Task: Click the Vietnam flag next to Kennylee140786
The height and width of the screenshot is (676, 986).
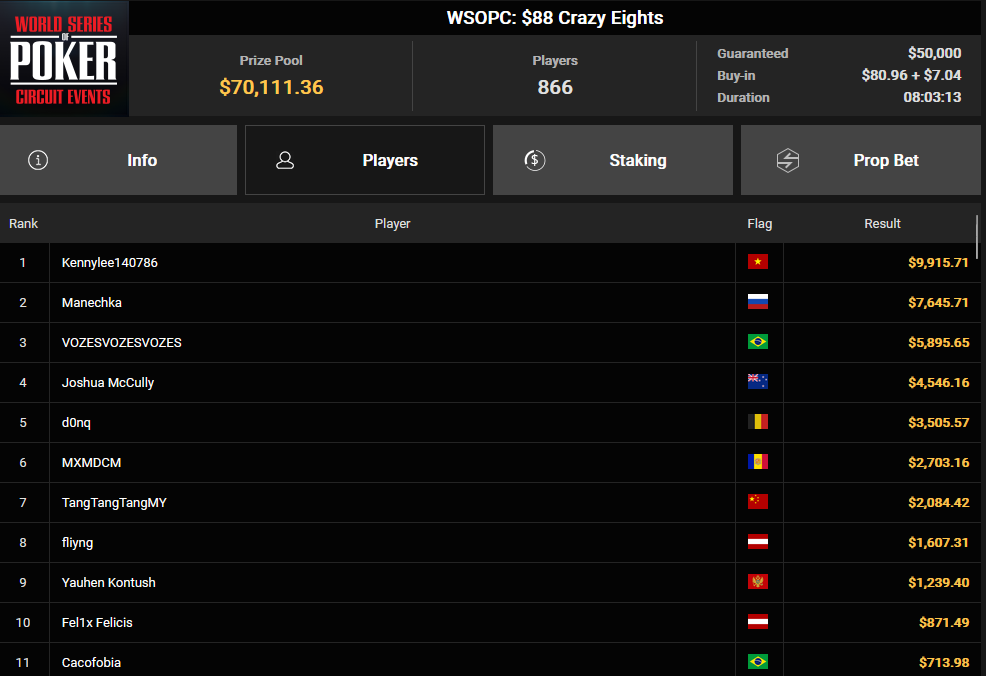Action: pyautogui.click(x=758, y=261)
